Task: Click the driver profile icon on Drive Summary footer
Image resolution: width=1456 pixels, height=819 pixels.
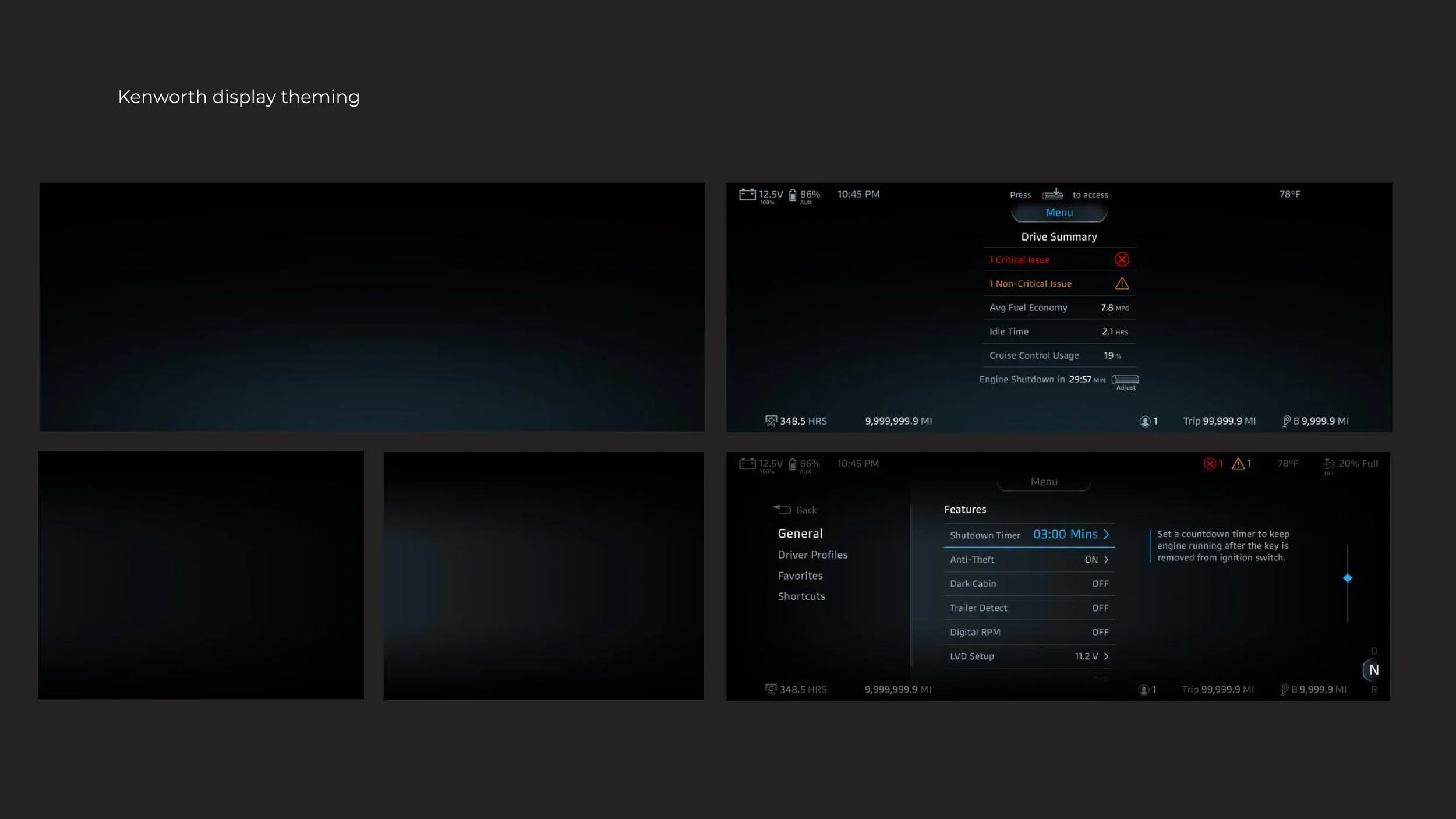Action: pos(1144,421)
